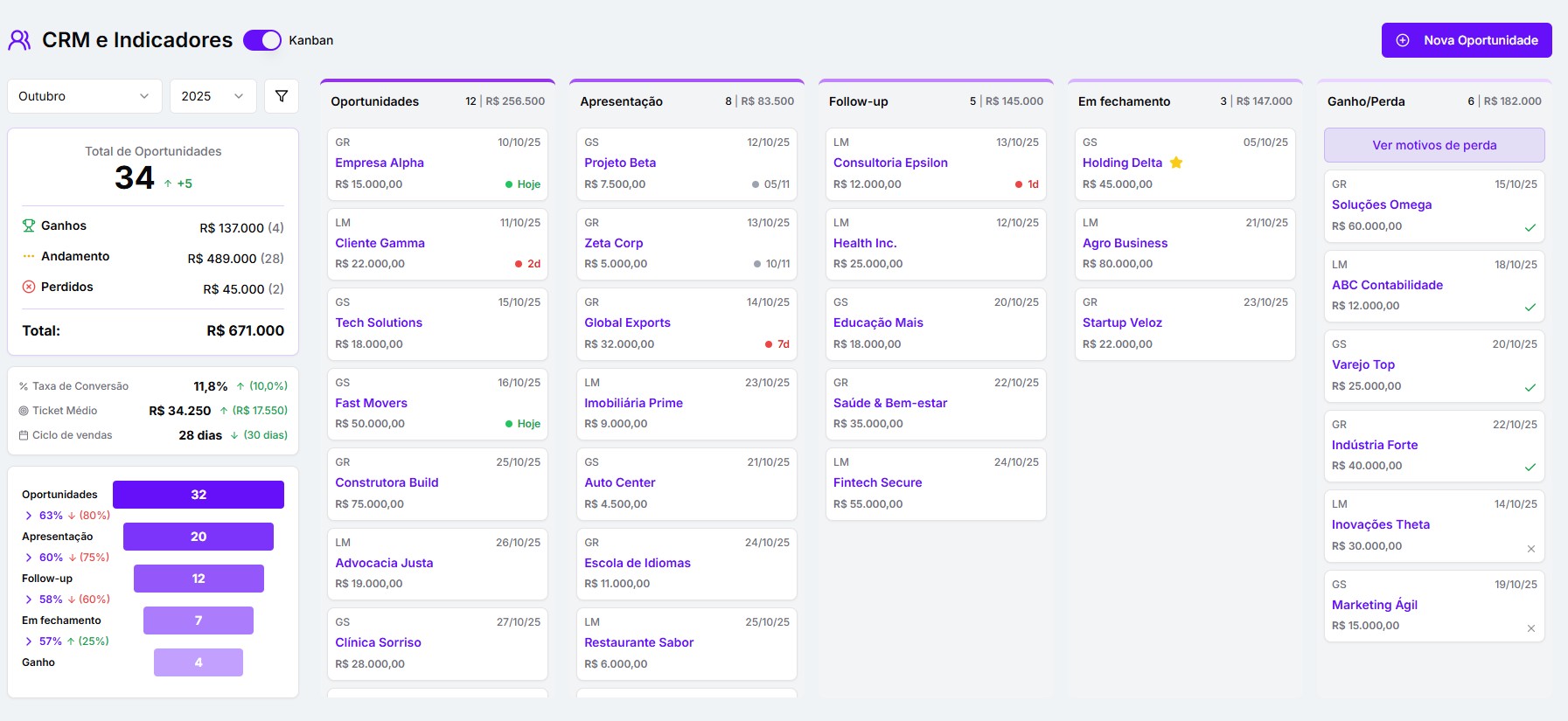1568x721 pixels.
Task: Click the X icon on Inovações Theta
Action: pos(1531,549)
